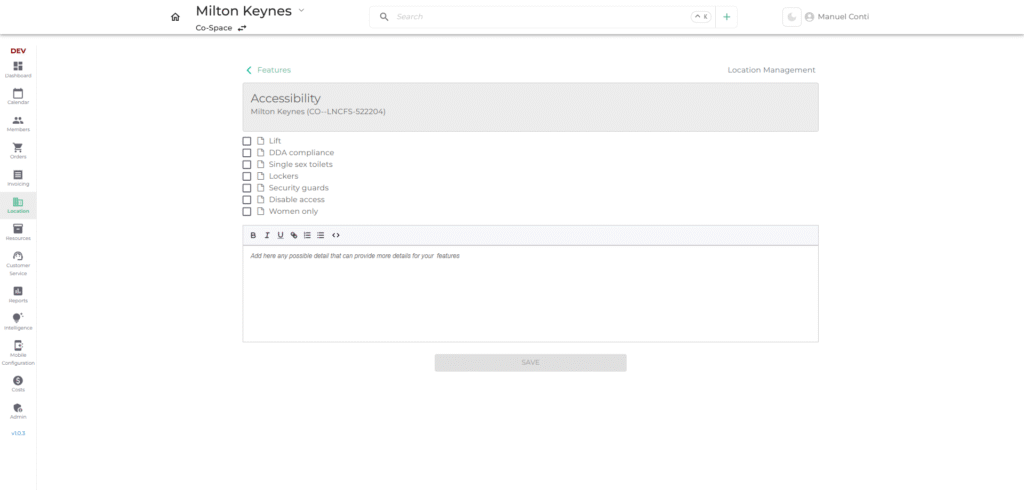The width and height of the screenshot is (1024, 490).
Task: Switch space using Co-Space swap arrows
Action: point(241,28)
